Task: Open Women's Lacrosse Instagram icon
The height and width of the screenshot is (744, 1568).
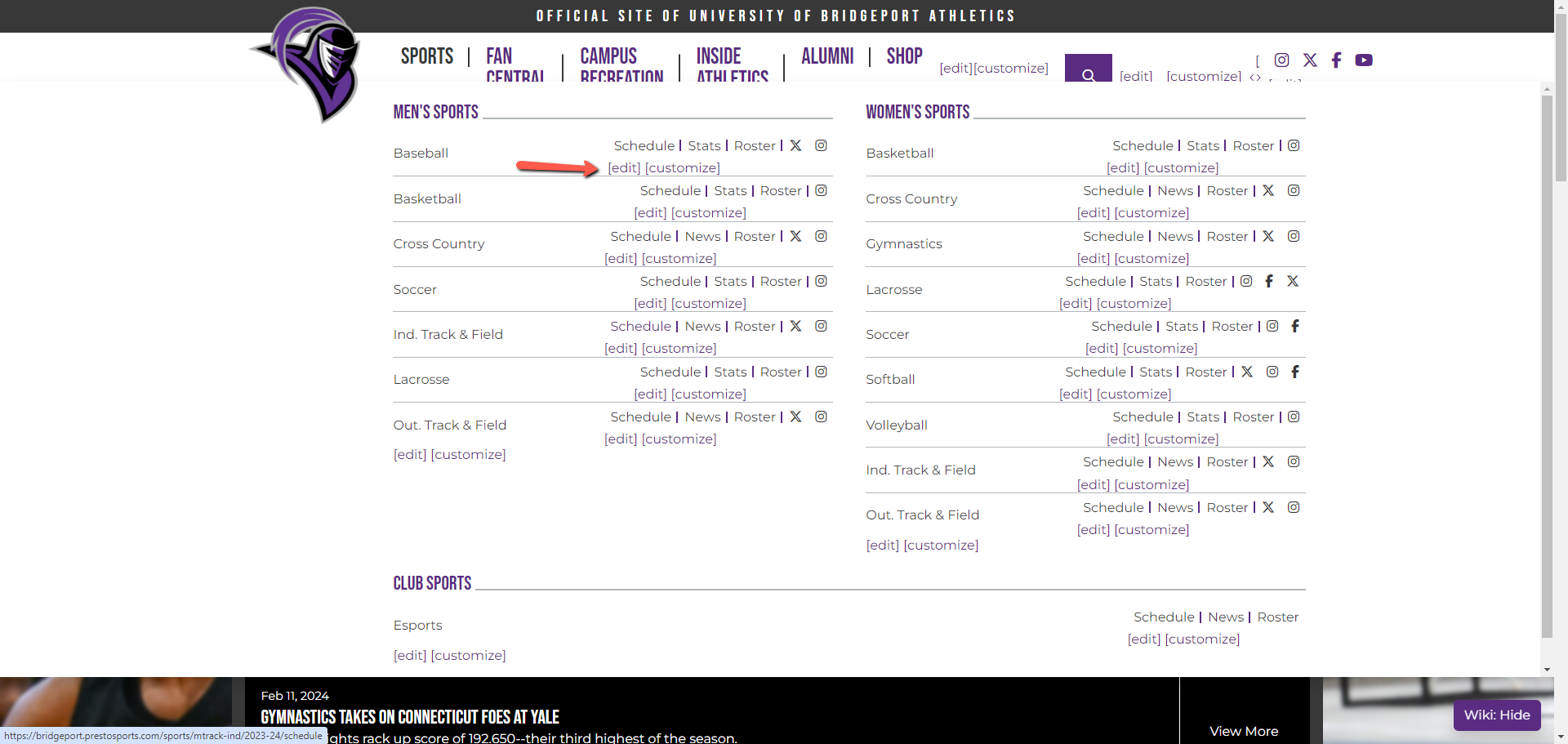Action: 1246,281
